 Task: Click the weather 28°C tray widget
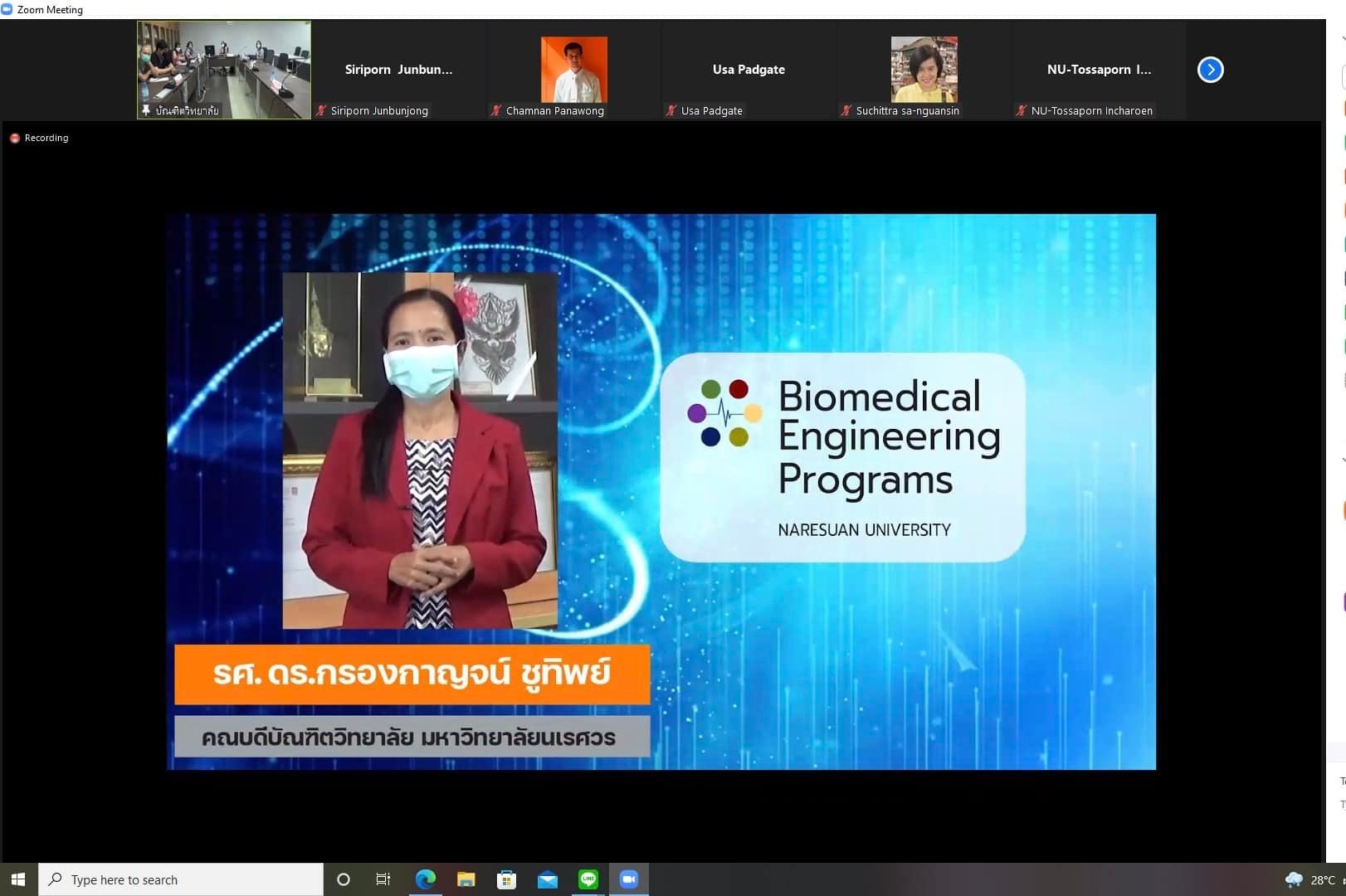(x=1310, y=879)
